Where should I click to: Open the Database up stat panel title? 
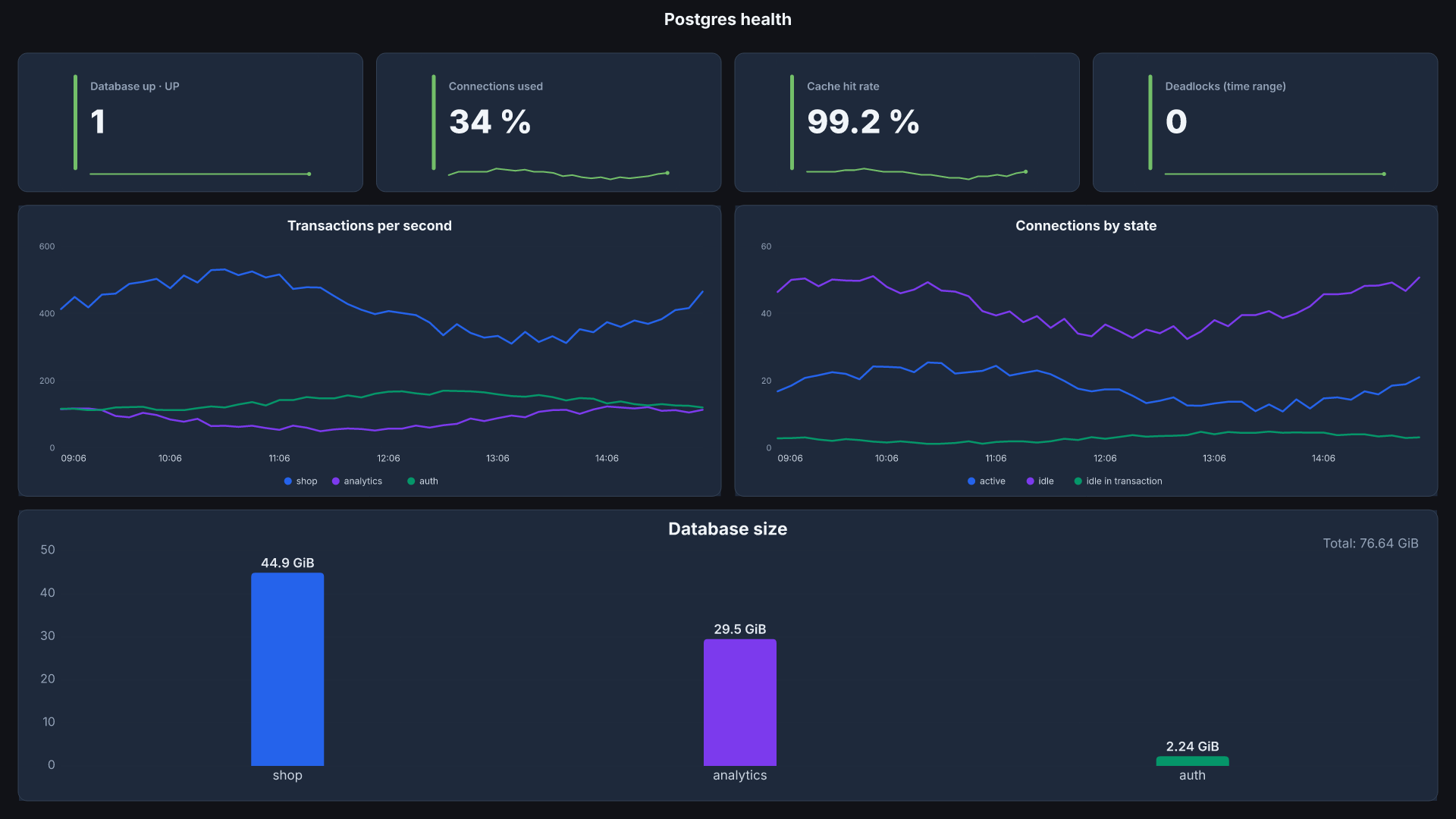[x=135, y=86]
